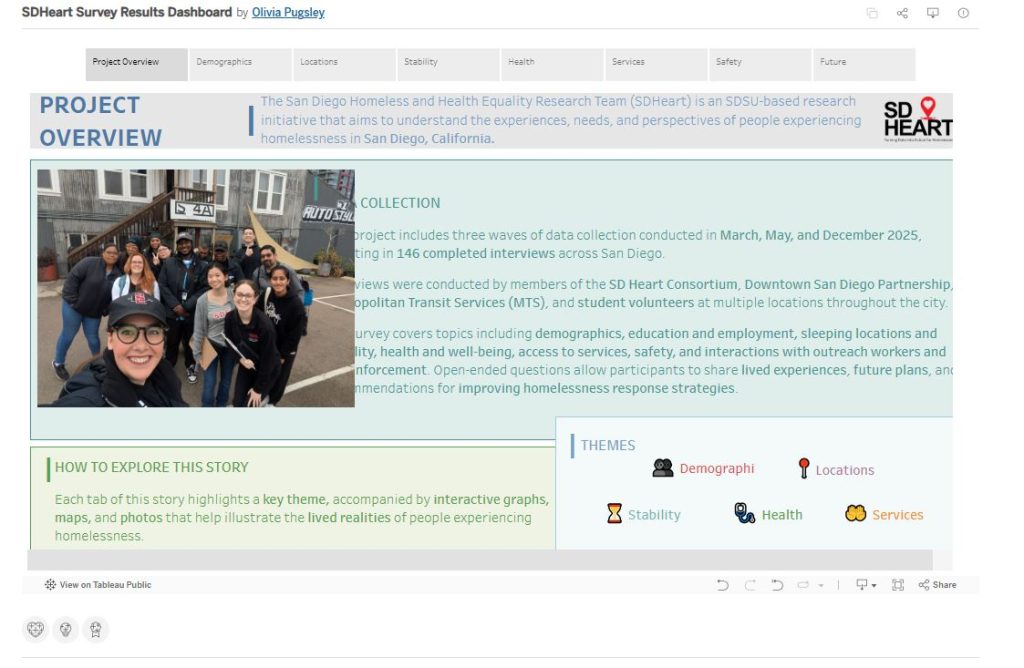Screen dimensions: 1024x668
Task: Click the fullscreen icon in bottom toolbar
Action: 897,585
